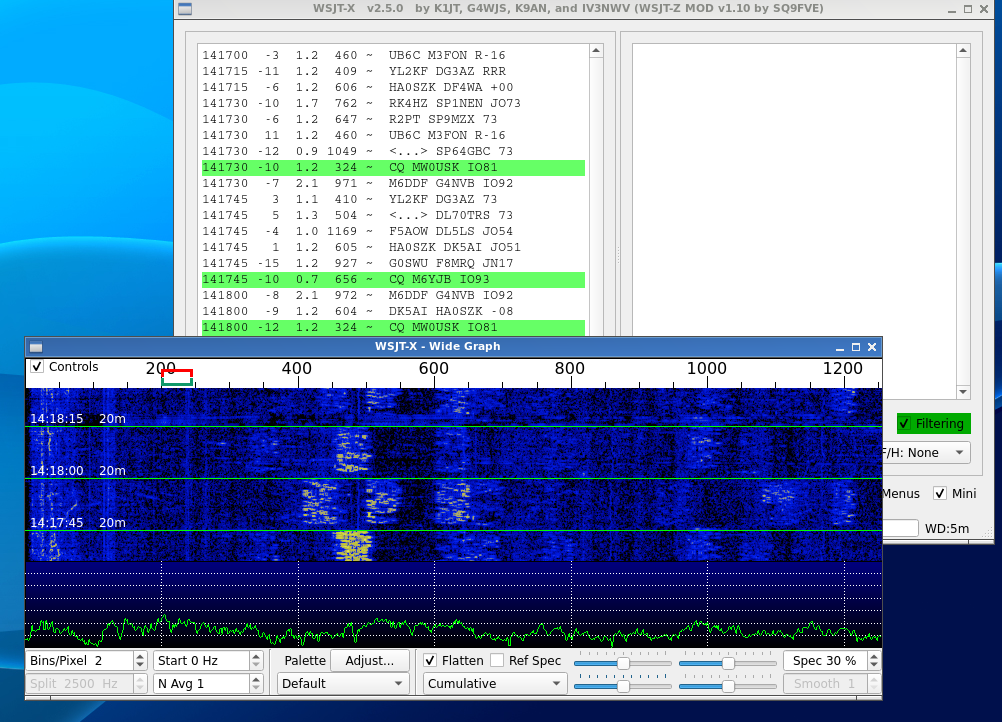
Task: Click the band activity scroll-up arrow
Action: click(596, 50)
